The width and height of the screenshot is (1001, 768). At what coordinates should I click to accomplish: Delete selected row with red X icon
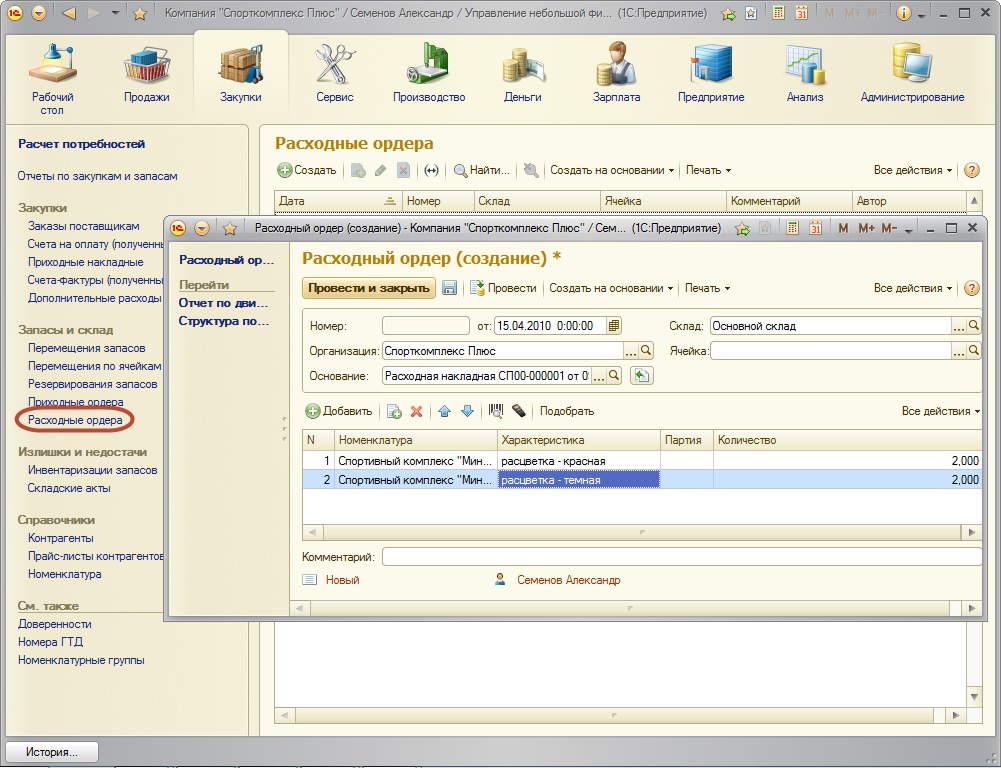[x=417, y=411]
